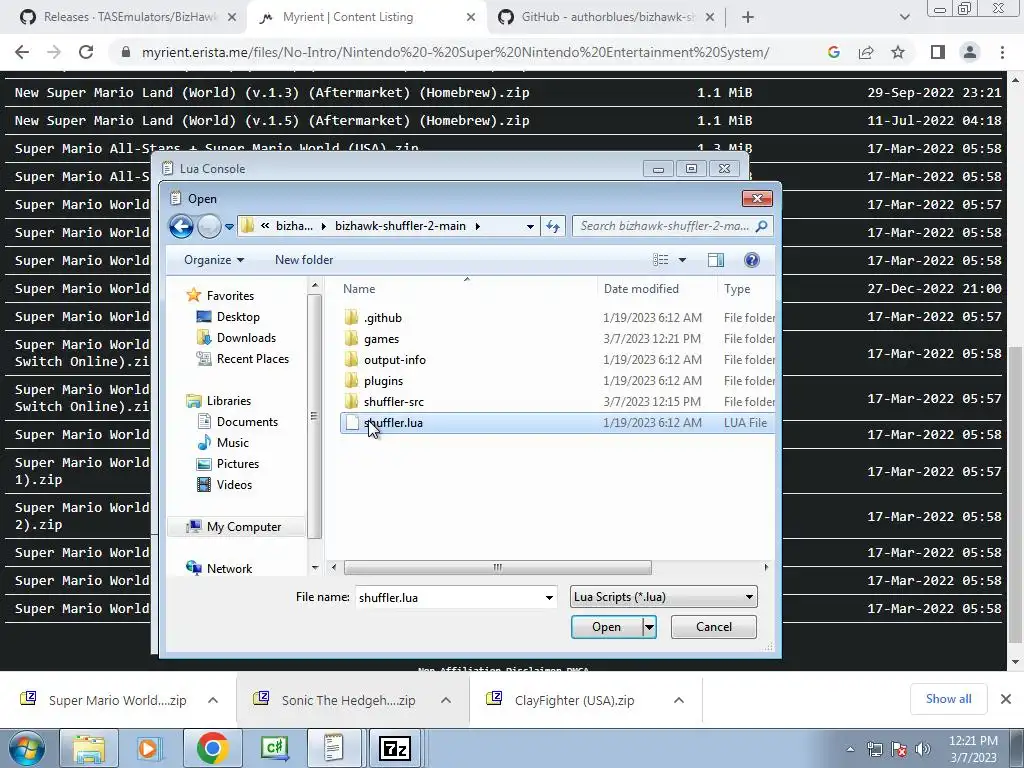
Task: Switch to GitHub authorblues/bizhawk tab
Action: pyautogui.click(x=607, y=17)
